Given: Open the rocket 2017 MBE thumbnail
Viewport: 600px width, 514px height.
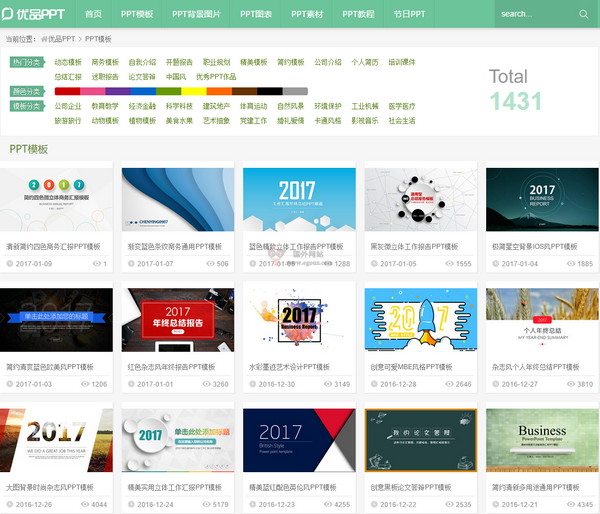Looking at the screenshot, I should 421,320.
